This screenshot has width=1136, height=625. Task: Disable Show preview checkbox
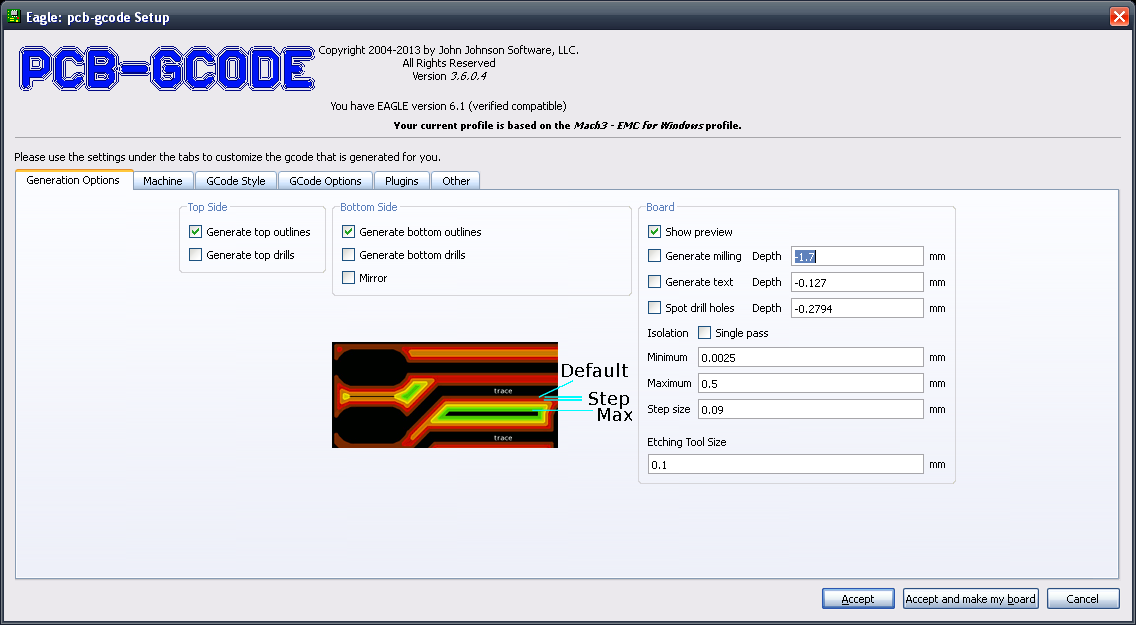click(655, 232)
